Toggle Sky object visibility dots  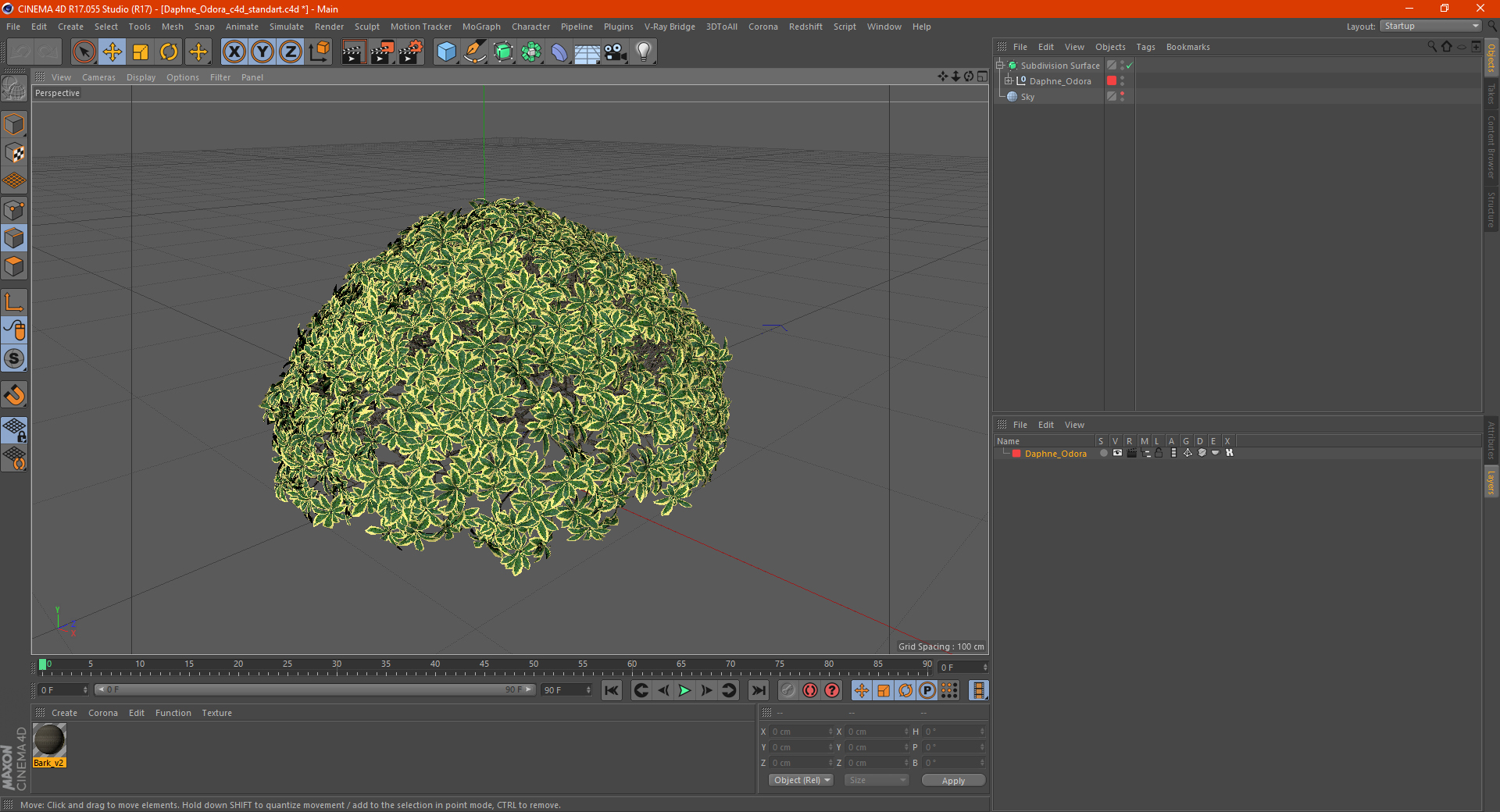1123,97
